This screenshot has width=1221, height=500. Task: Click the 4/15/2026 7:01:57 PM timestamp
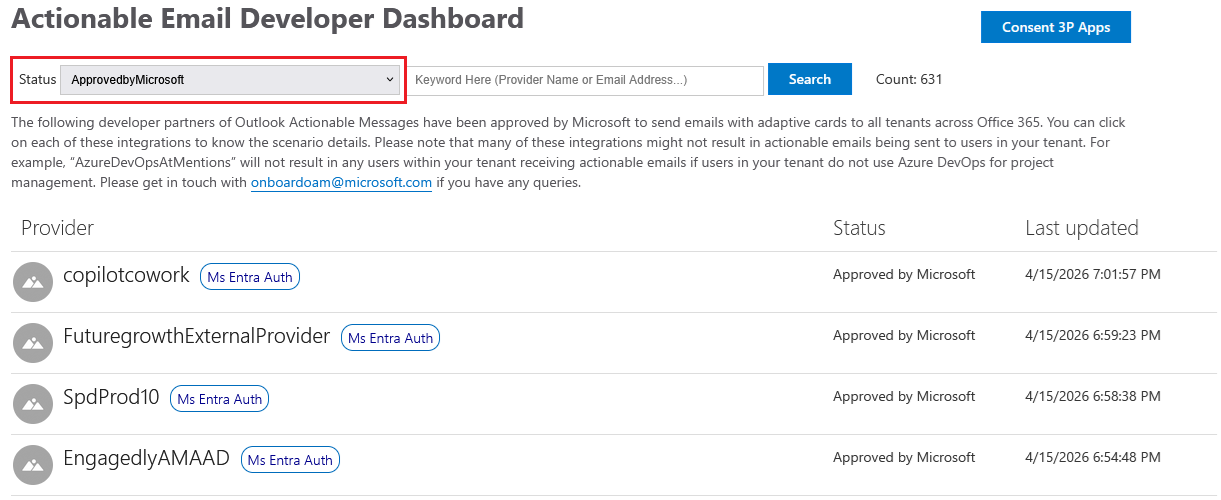coord(1093,274)
